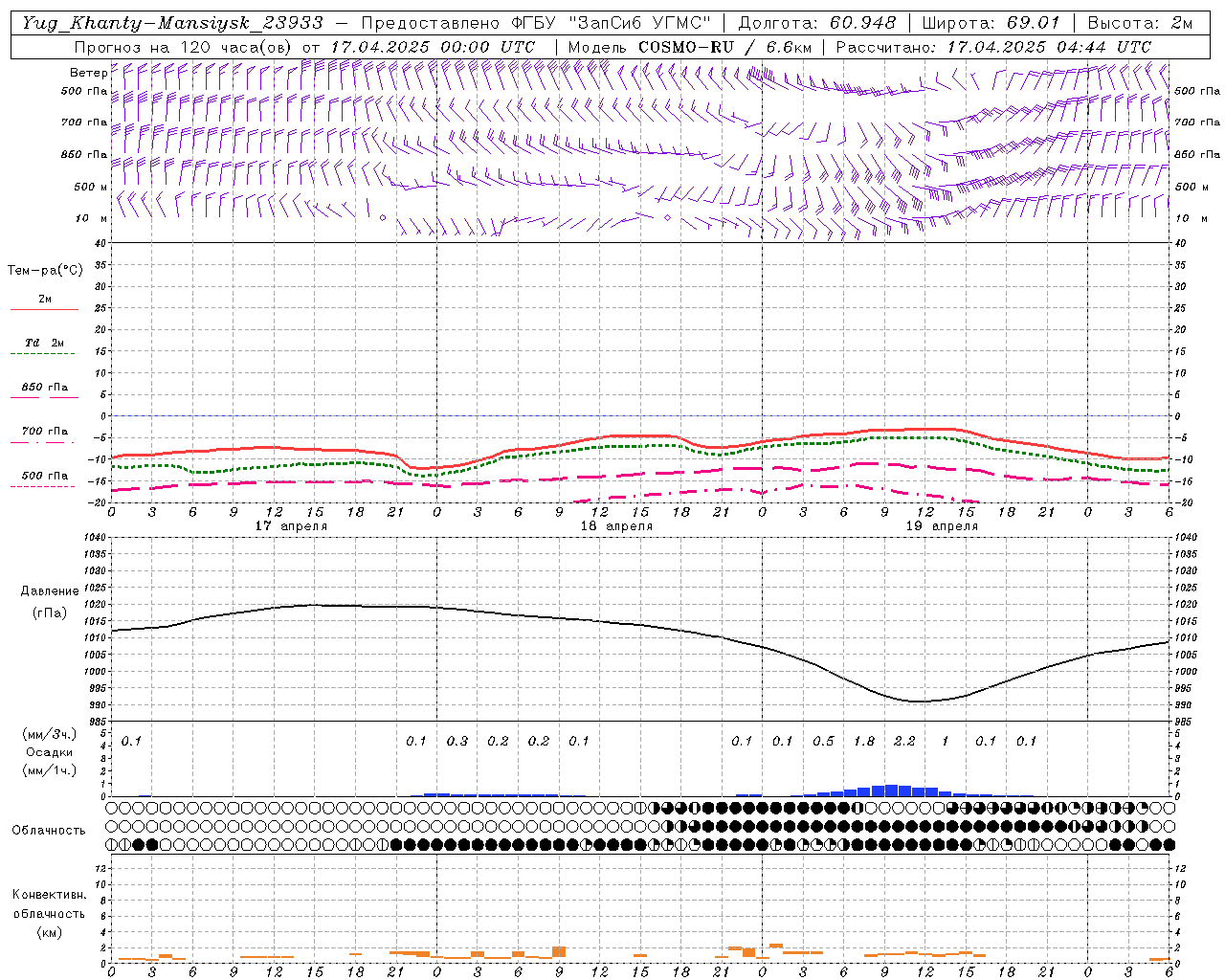The height and width of the screenshot is (980, 1225).
Task: Click the Тем-ра(°C) axis title
Action: coord(45,271)
